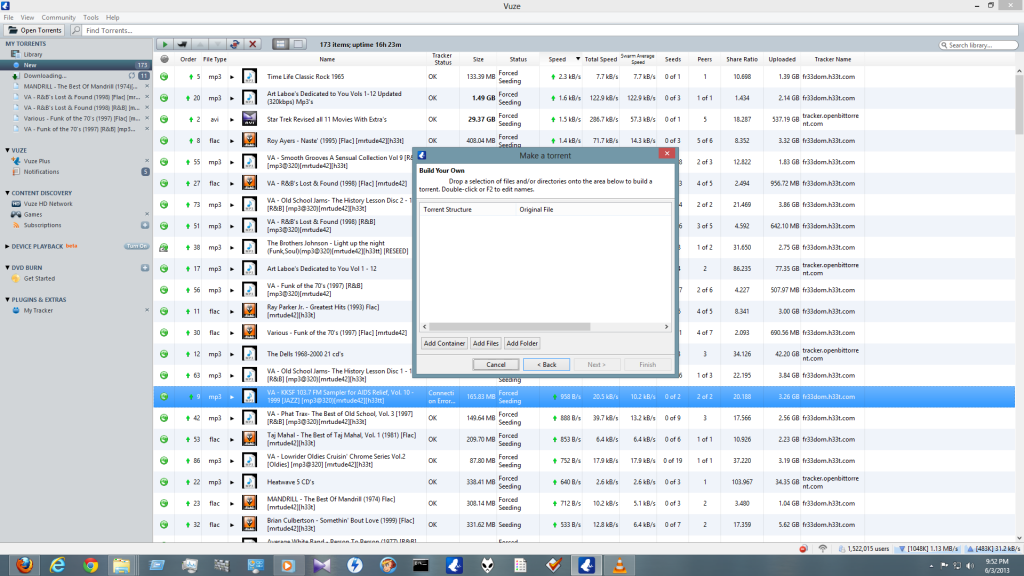
Task: Open Chrome from the taskbar
Action: pyautogui.click(x=90, y=565)
